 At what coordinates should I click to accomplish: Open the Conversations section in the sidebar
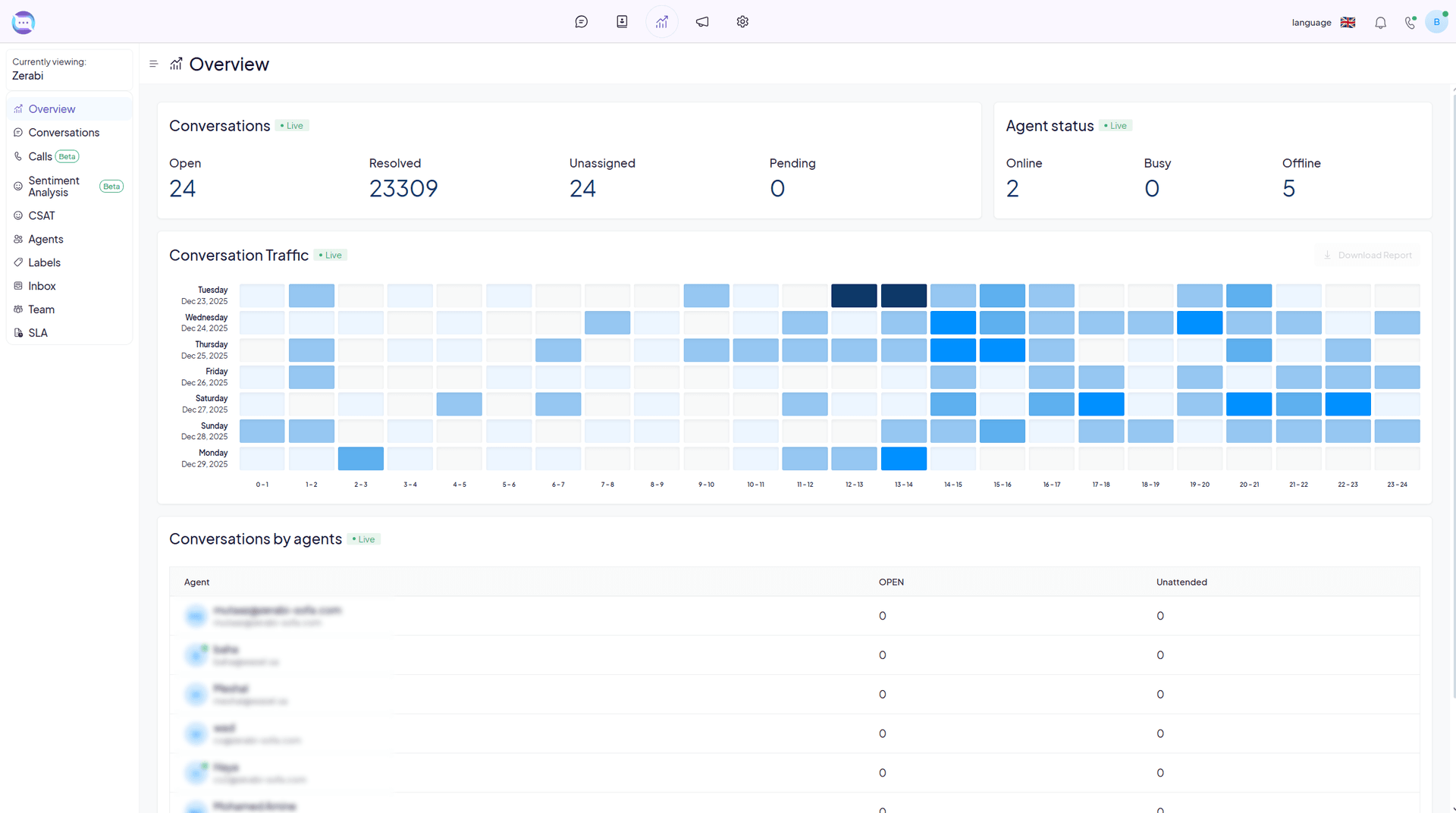pos(64,132)
